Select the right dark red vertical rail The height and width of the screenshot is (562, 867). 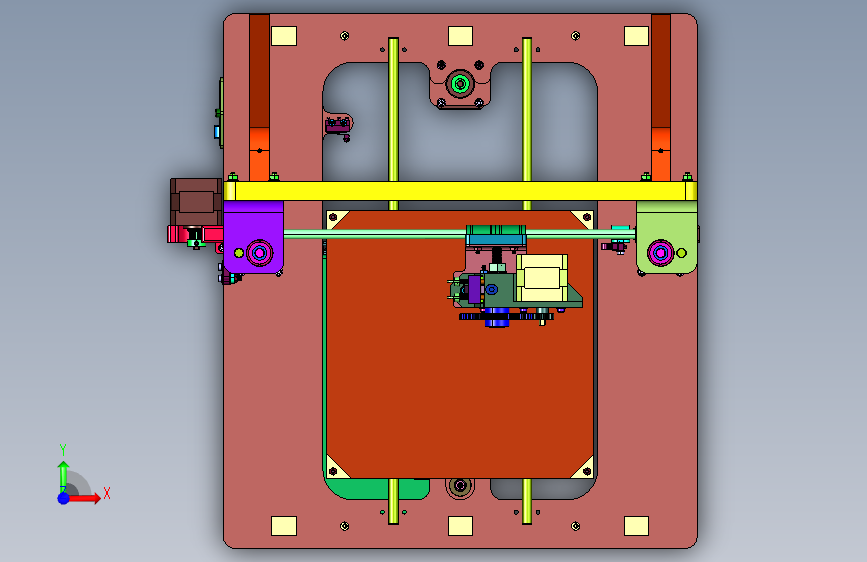pyautogui.click(x=661, y=71)
